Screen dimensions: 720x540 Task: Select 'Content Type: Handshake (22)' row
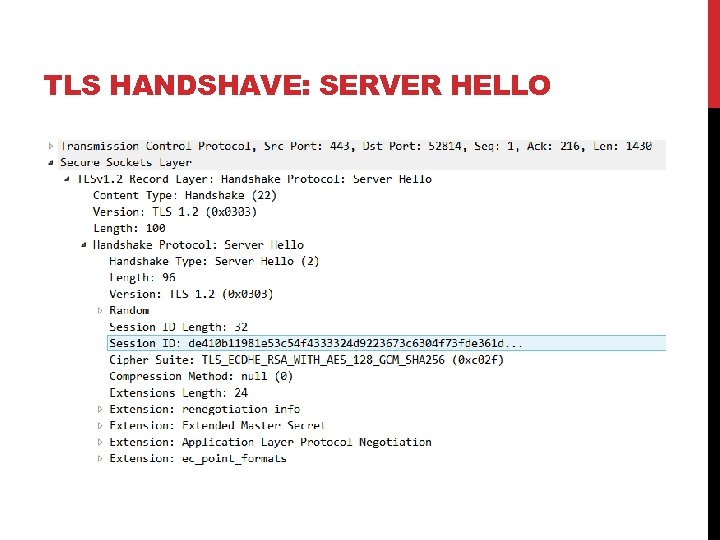click(185, 196)
